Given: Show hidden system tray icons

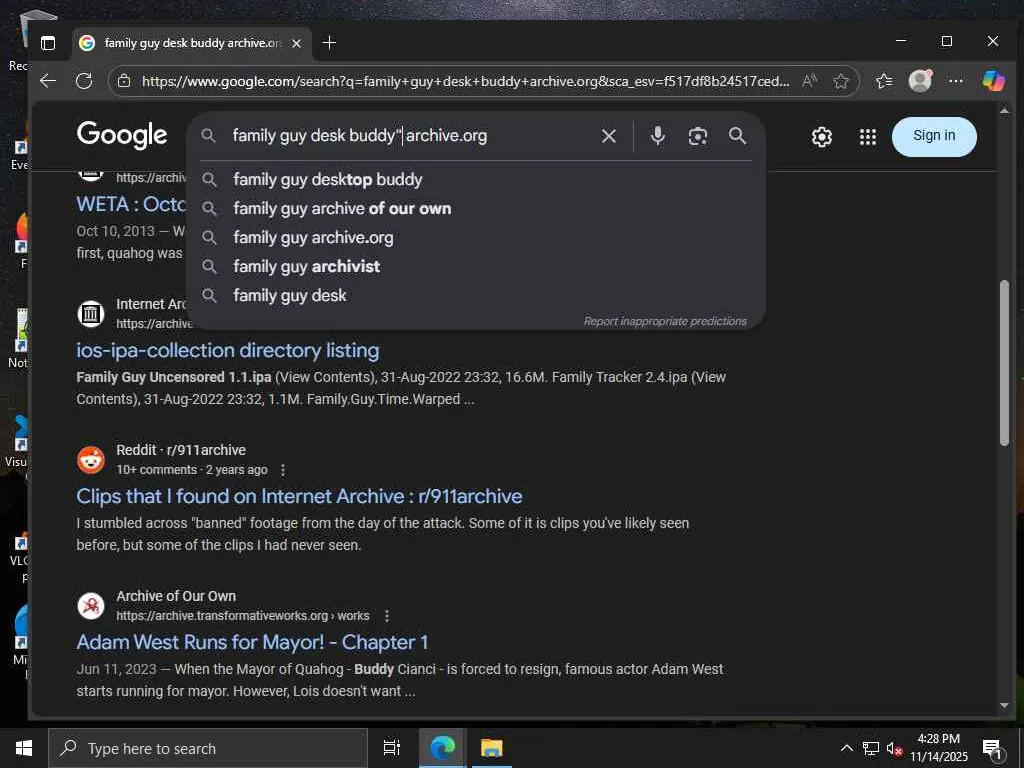Looking at the screenshot, I should click(846, 748).
